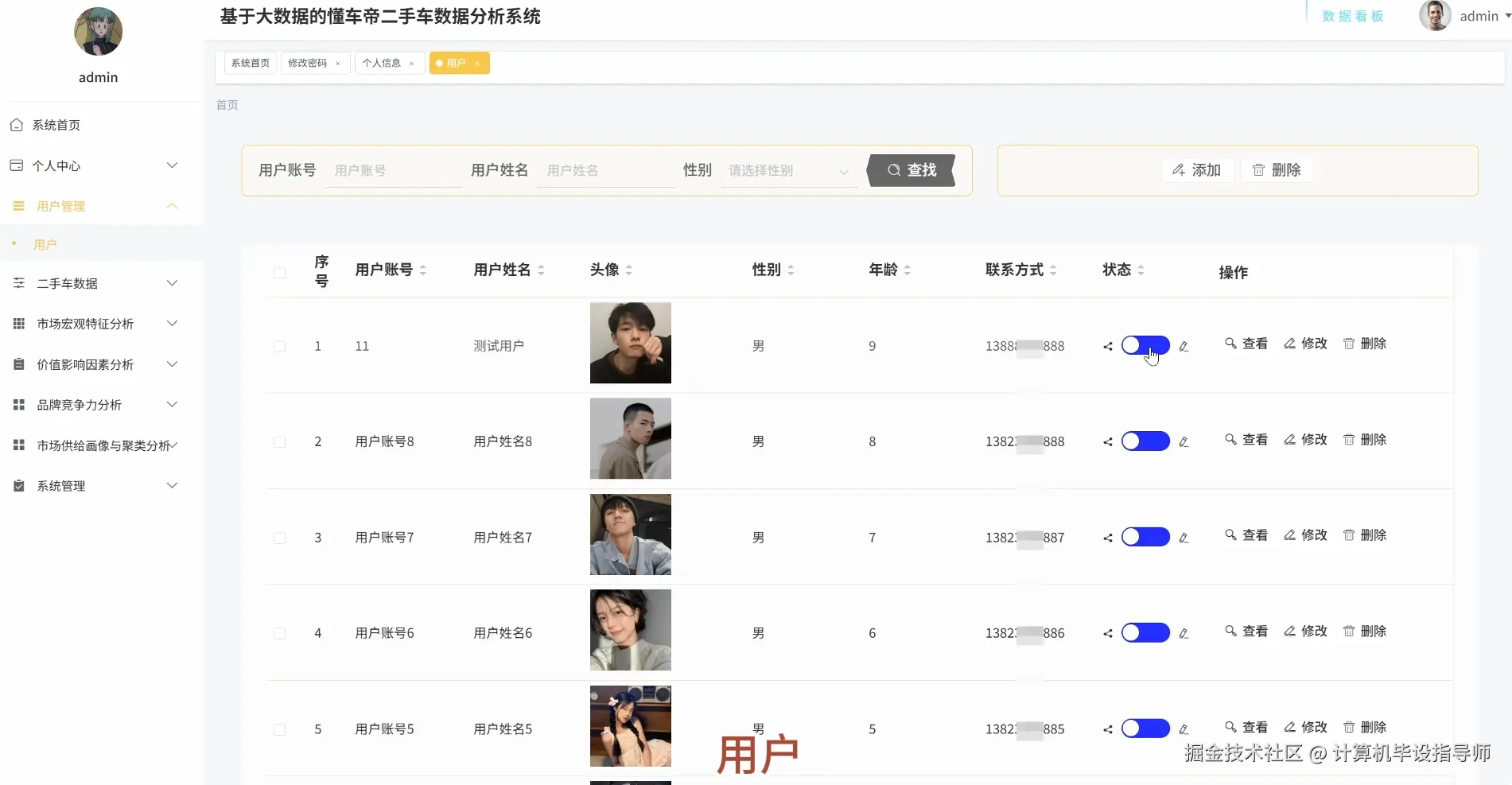1512x785 pixels.
Task: Sort by 用户账号 column arrows
Action: (x=423, y=270)
